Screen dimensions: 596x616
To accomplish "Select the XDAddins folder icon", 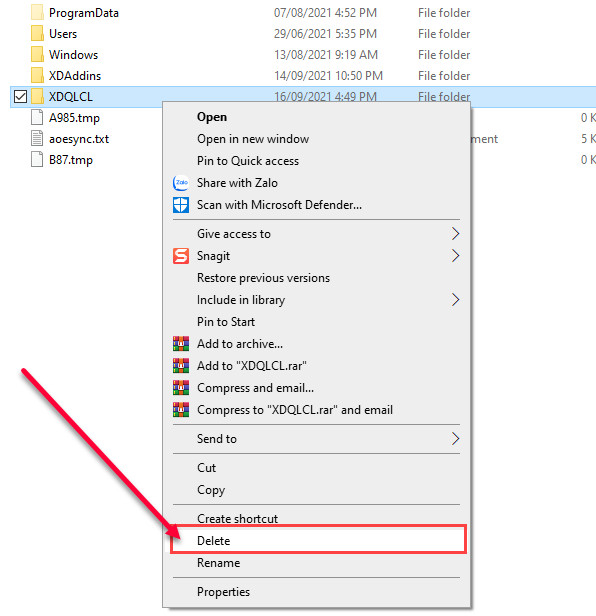I will [x=37, y=75].
